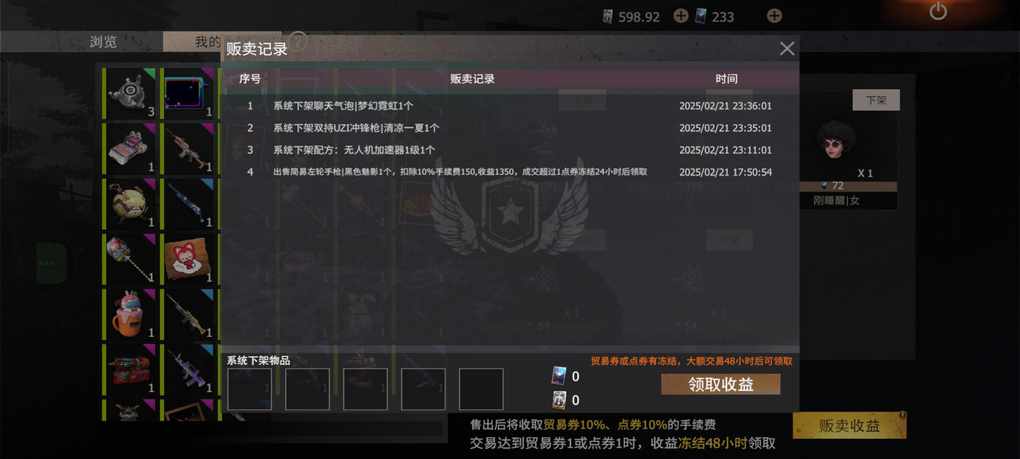This screenshot has height=459, width=1020.
Task: Add points via plus beside 233
Action: click(774, 16)
